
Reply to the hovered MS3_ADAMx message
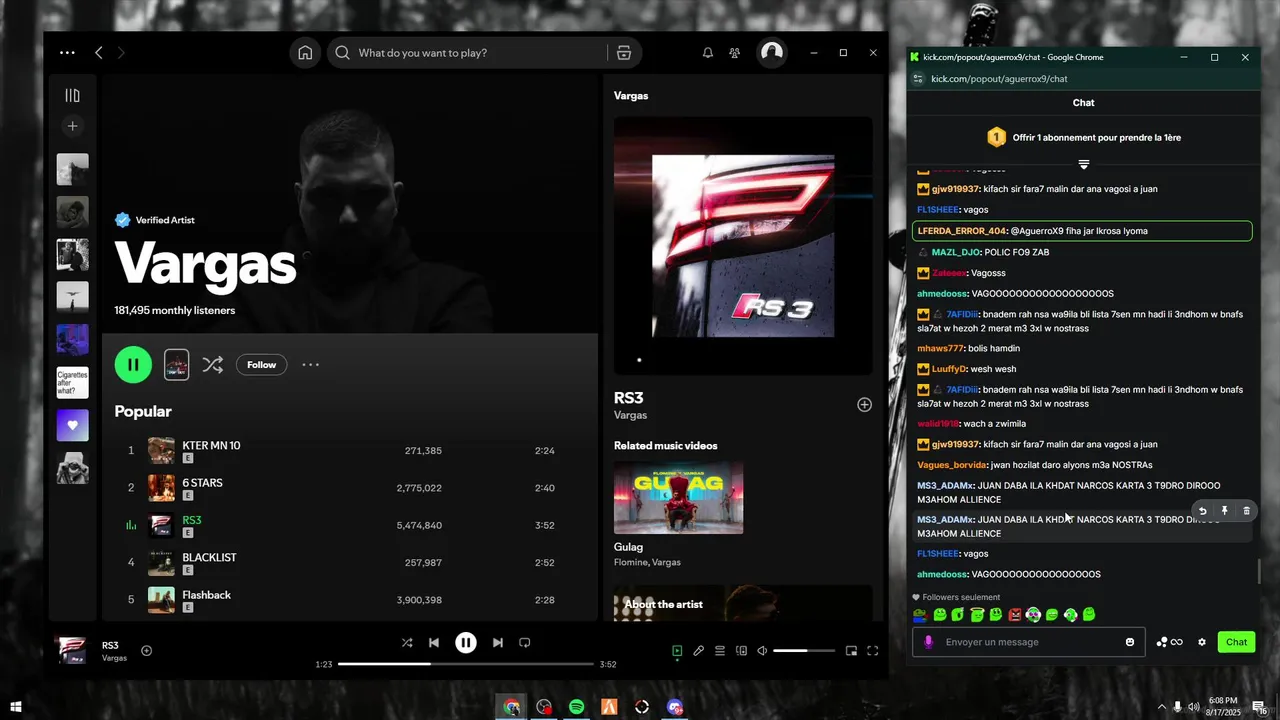tap(1203, 511)
